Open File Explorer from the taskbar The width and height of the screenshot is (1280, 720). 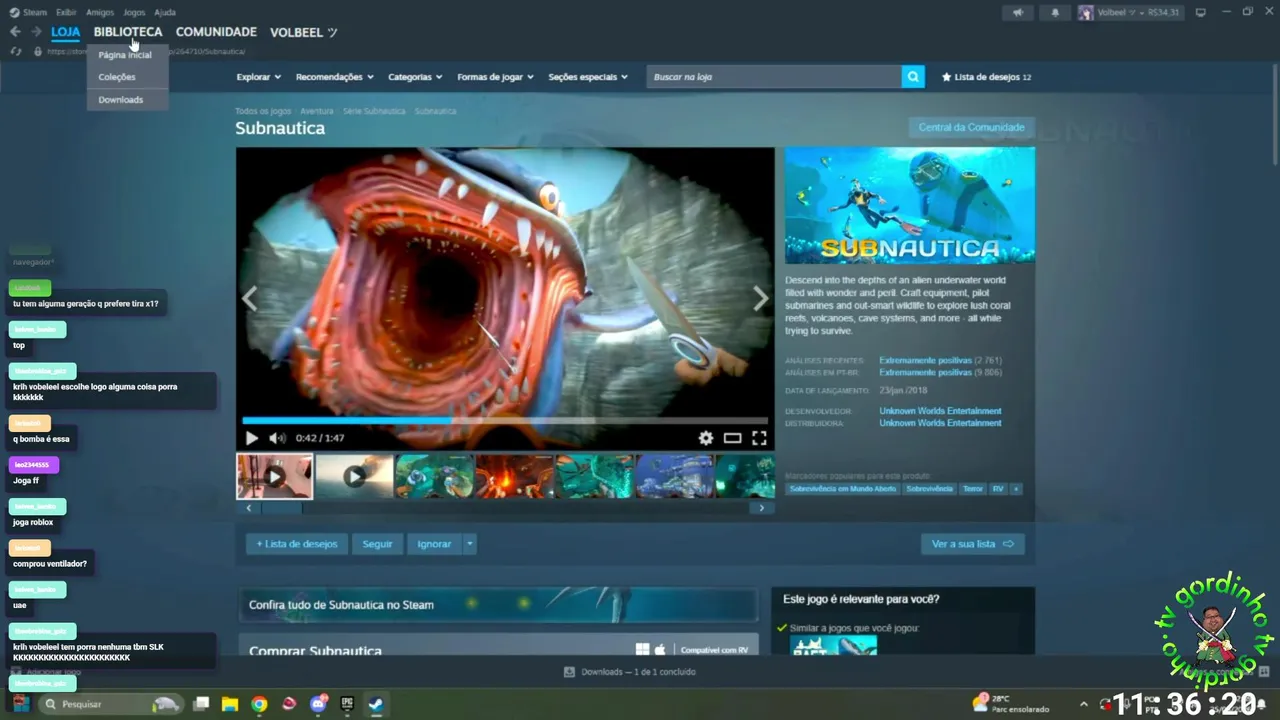tap(230, 704)
